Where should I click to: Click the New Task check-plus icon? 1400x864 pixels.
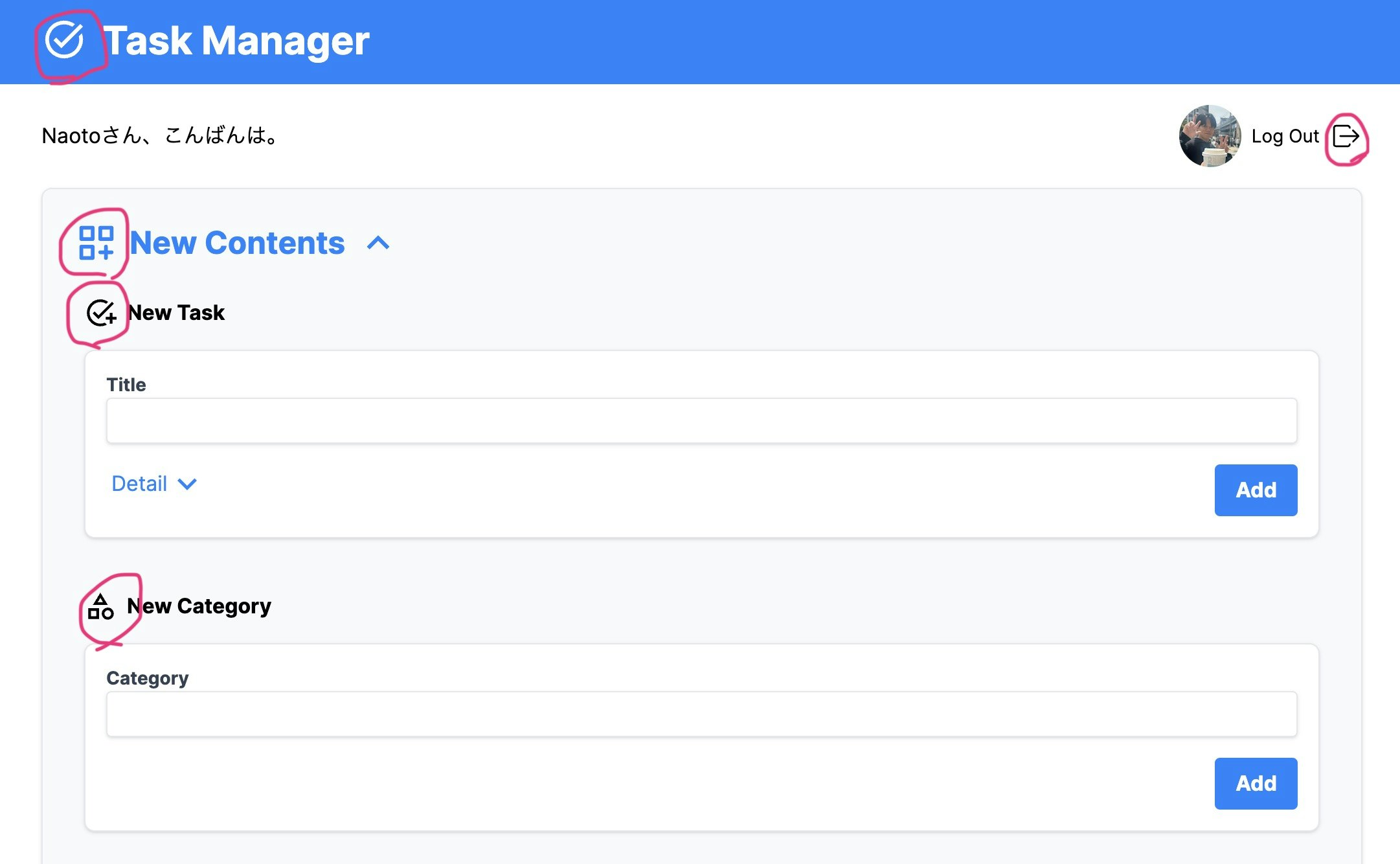pos(101,313)
